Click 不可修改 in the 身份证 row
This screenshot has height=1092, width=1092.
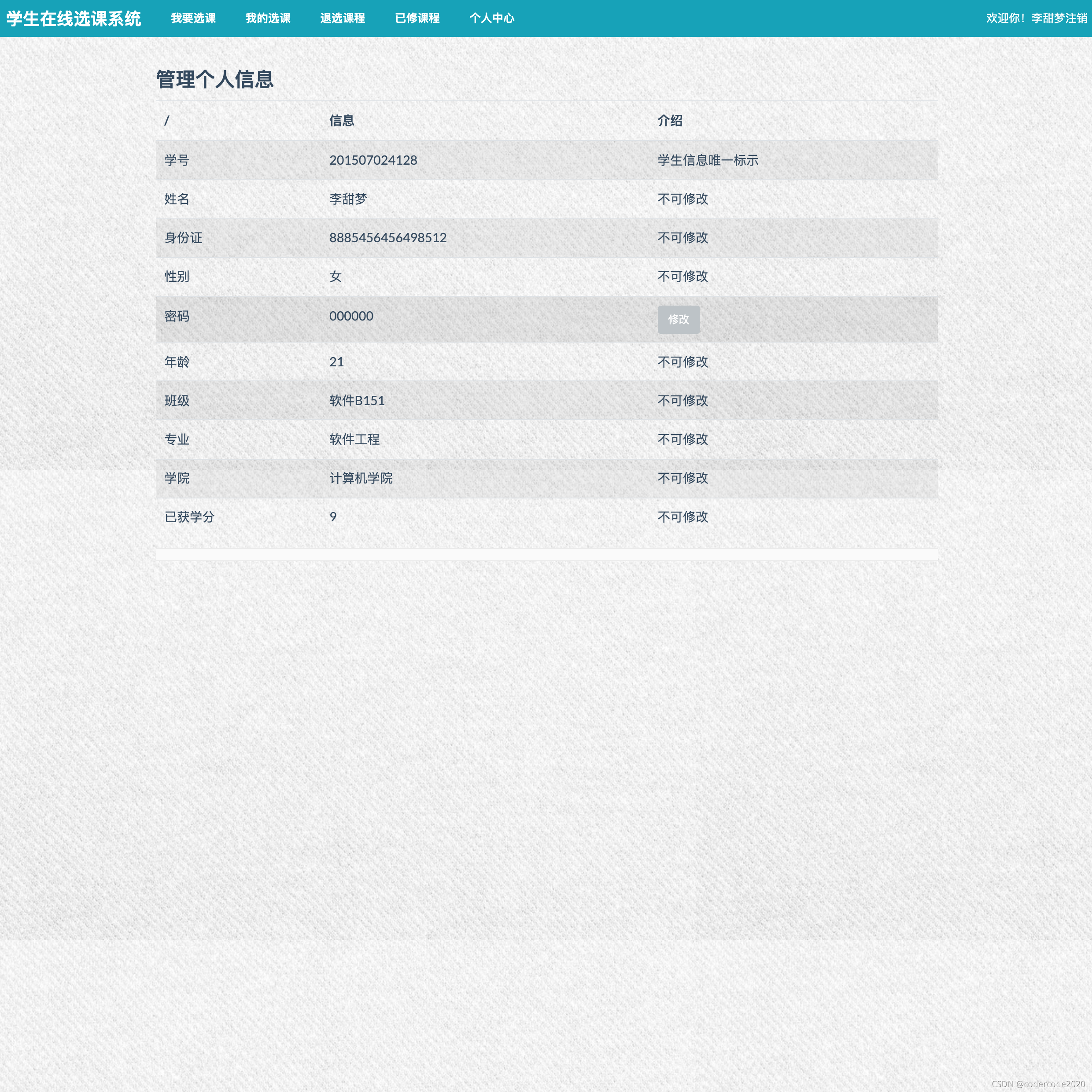point(683,238)
